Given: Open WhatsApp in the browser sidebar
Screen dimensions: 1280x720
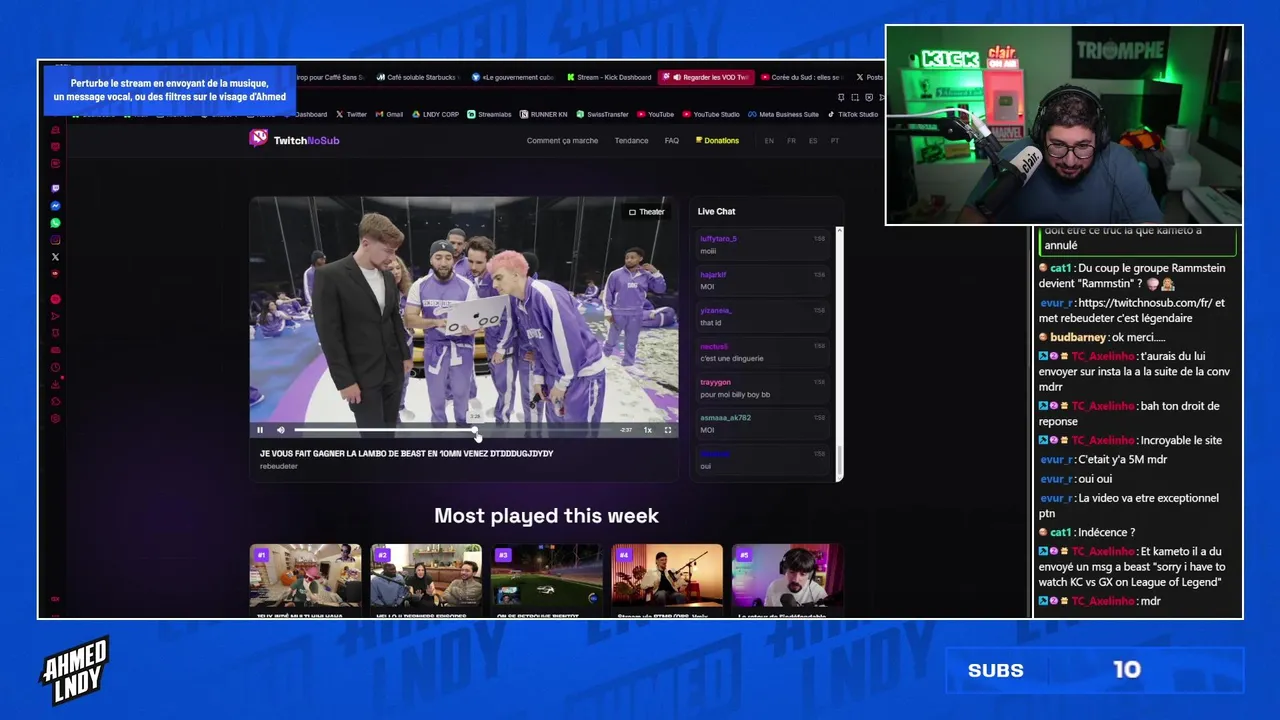Looking at the screenshot, I should [x=55, y=222].
